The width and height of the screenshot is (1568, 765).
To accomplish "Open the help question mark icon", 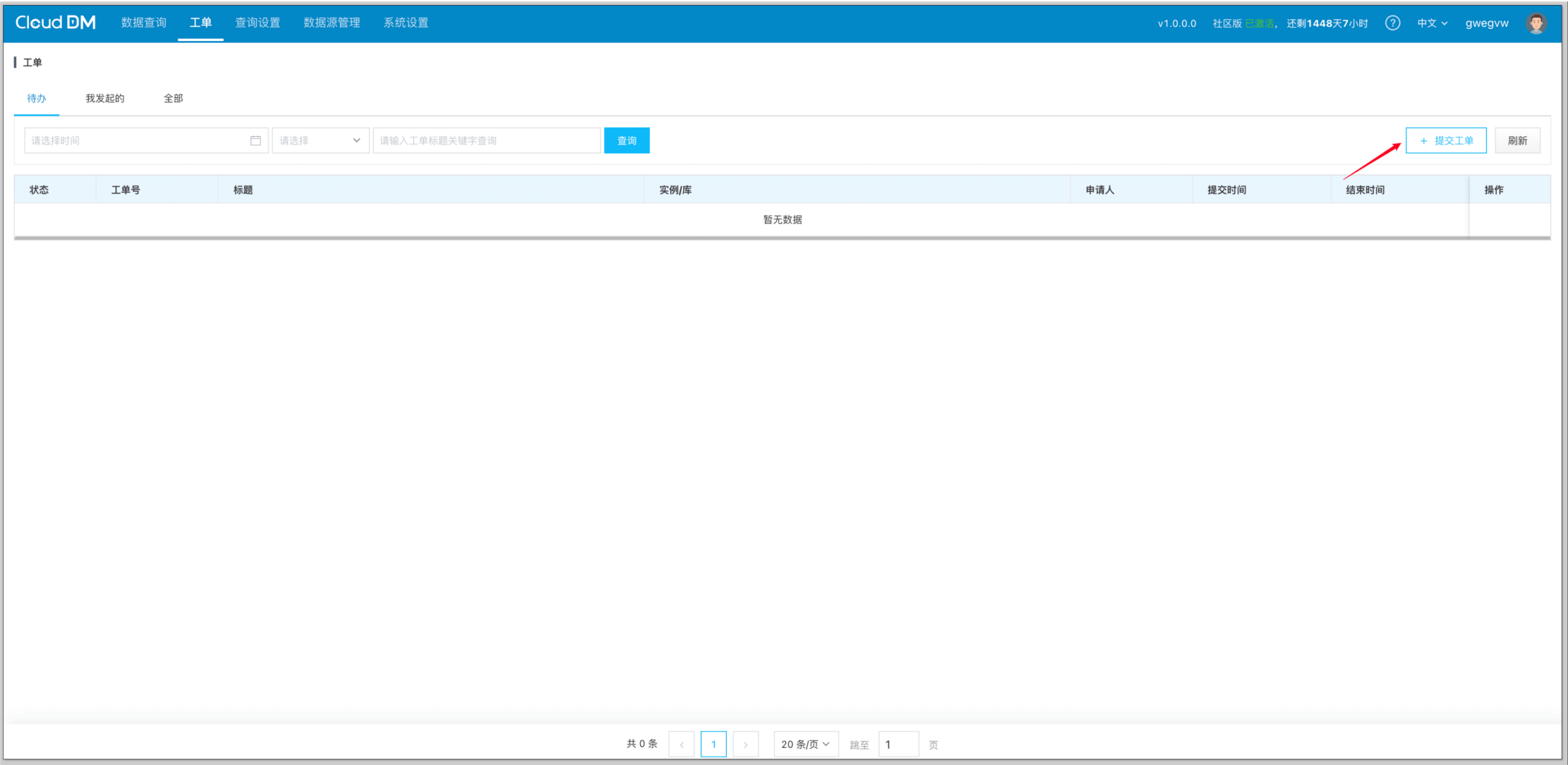I will pos(1392,23).
